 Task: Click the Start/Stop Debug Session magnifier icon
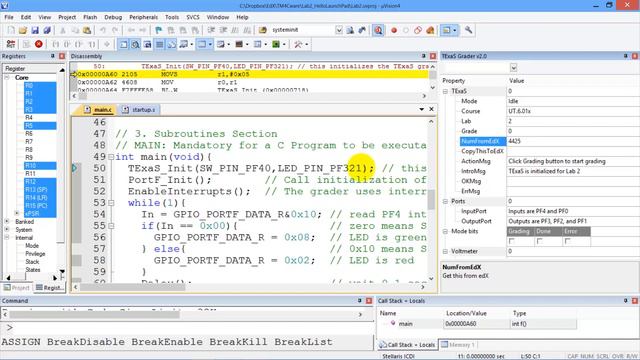click(378, 30)
